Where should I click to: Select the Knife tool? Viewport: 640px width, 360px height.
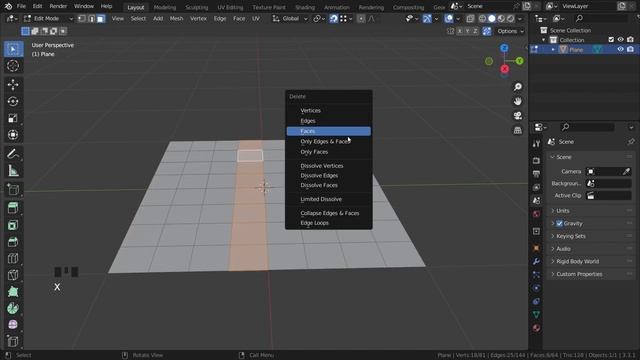[x=13, y=275]
